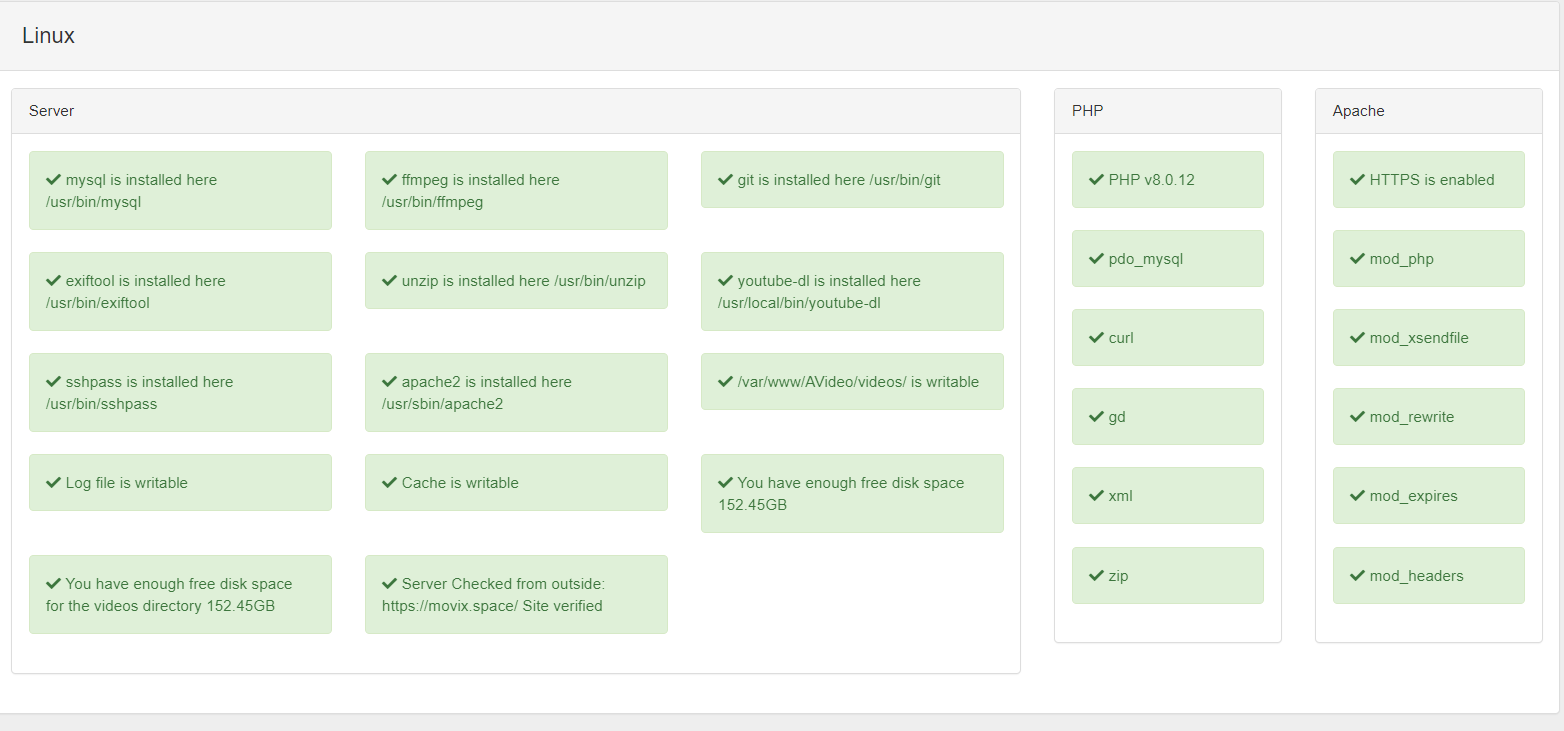The width and height of the screenshot is (1564, 731).
Task: Click the /var/www/AVideo/videos/ is writable message
Action: [852, 382]
